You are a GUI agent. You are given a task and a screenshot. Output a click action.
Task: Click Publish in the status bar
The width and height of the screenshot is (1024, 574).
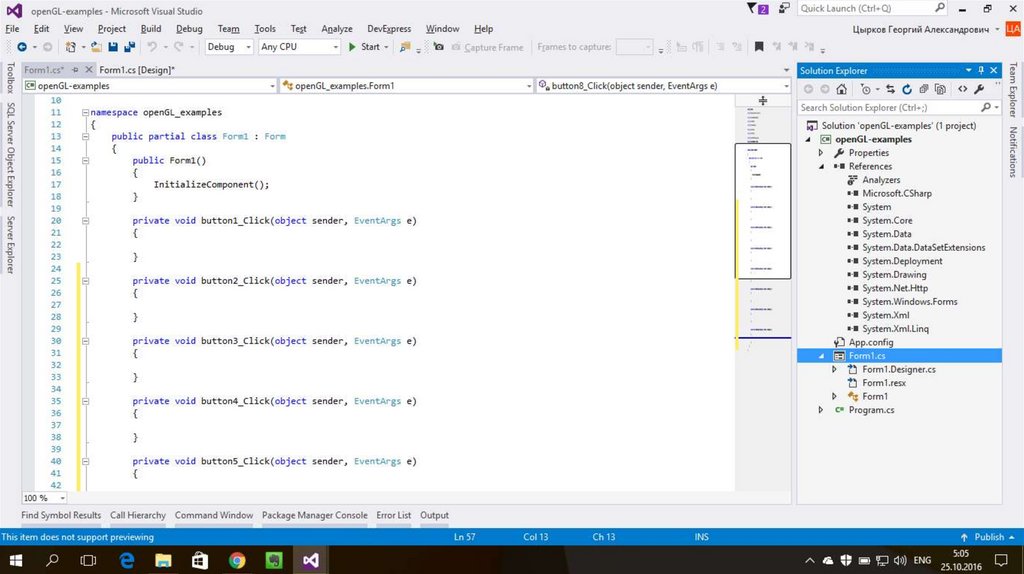(x=988, y=537)
